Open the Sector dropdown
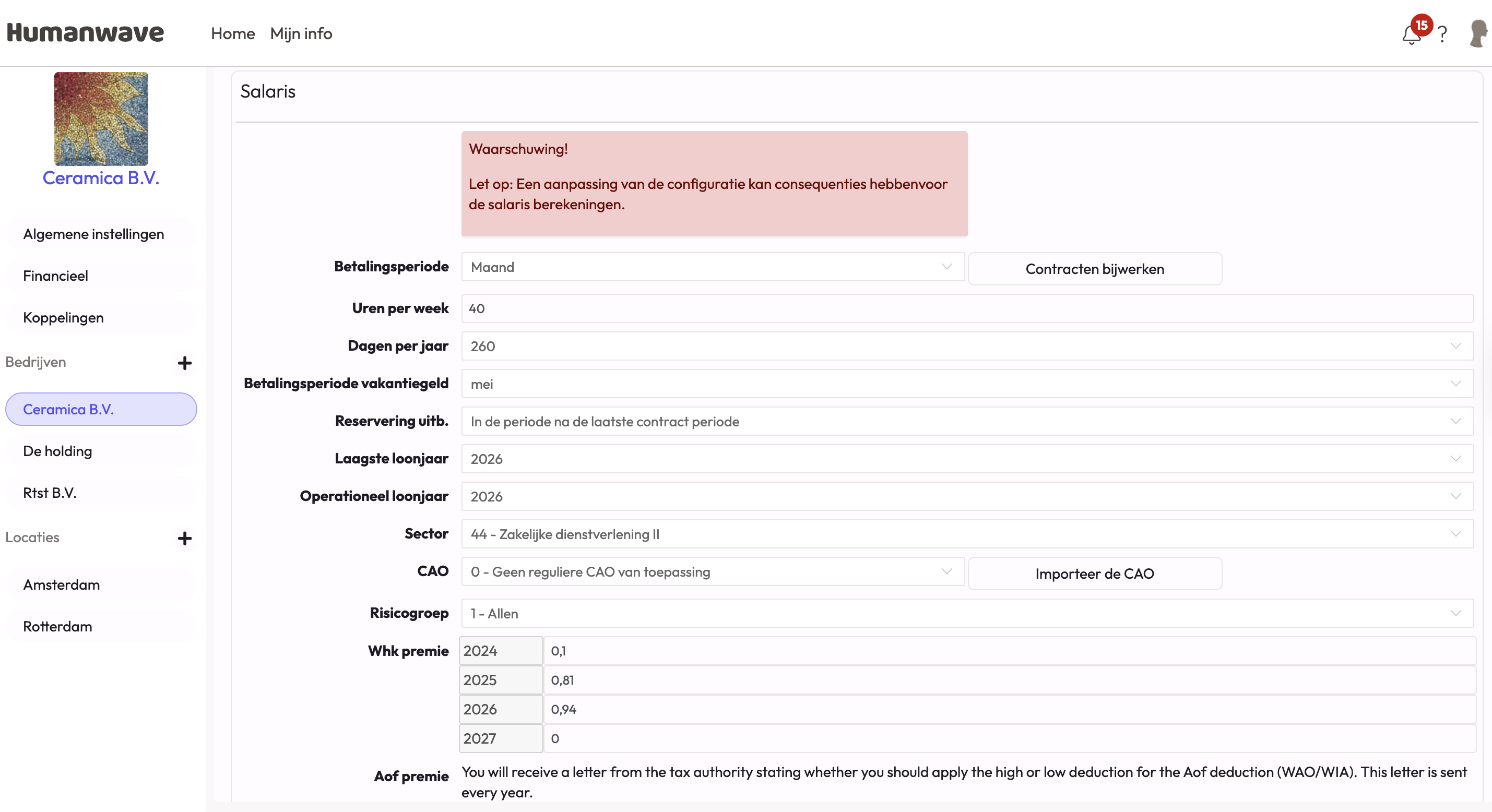 point(966,534)
